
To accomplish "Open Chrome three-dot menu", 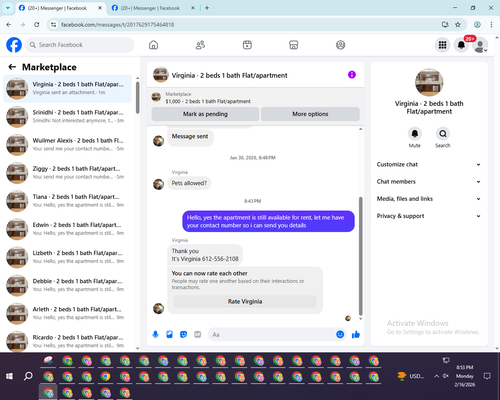I will coord(491,25).
